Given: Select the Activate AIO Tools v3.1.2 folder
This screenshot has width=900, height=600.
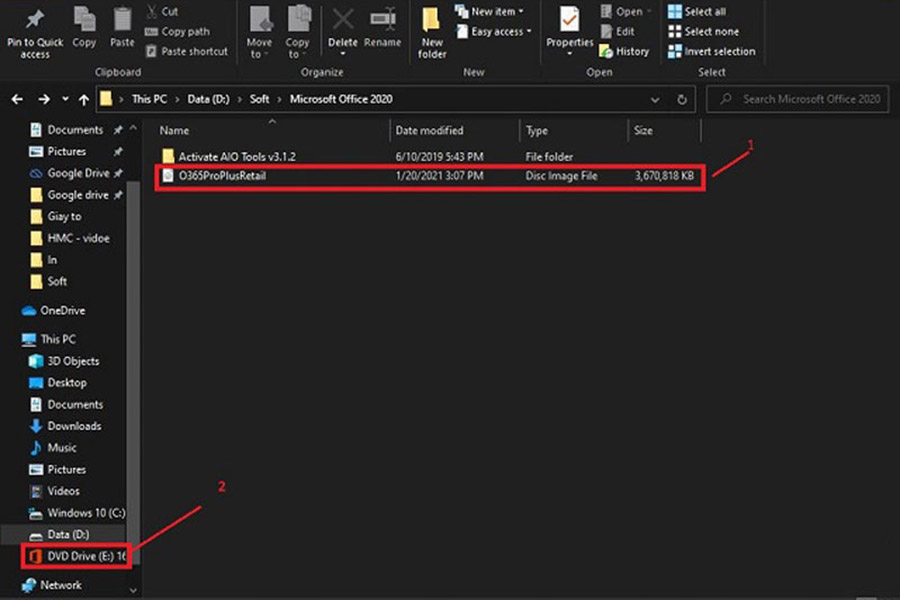Looking at the screenshot, I should (x=427, y=156).
